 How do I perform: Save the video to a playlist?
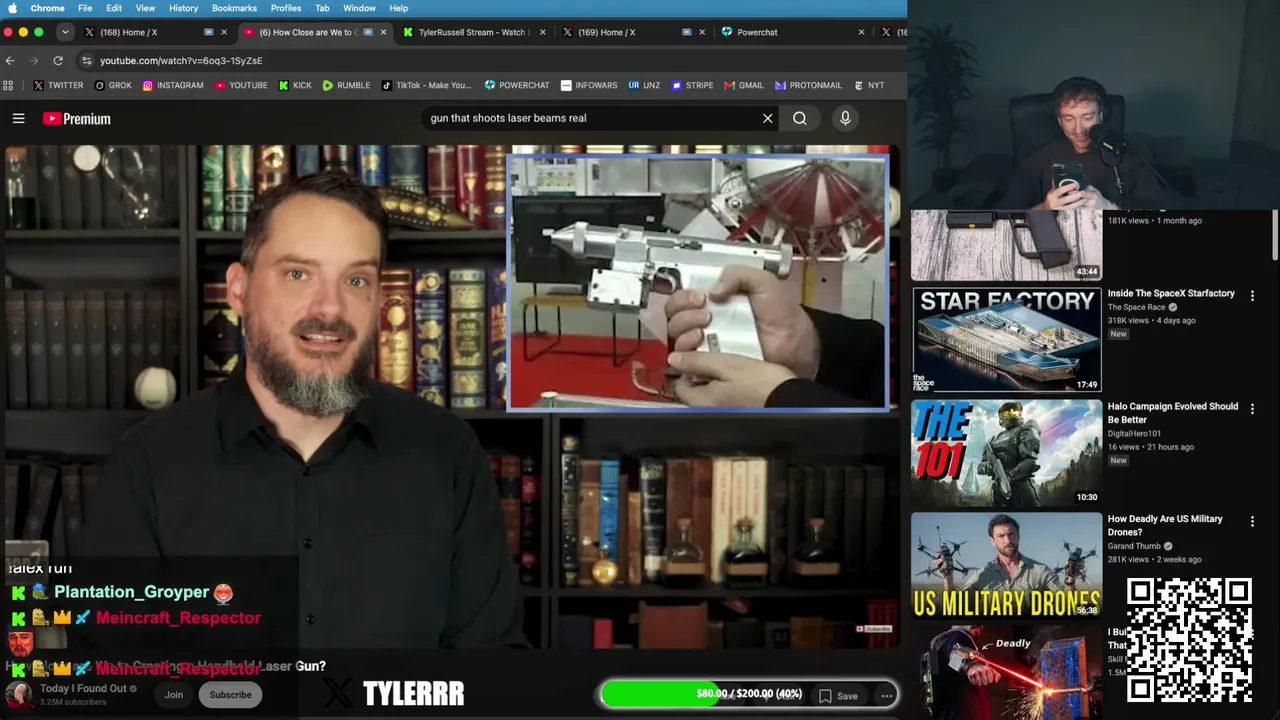click(838, 696)
